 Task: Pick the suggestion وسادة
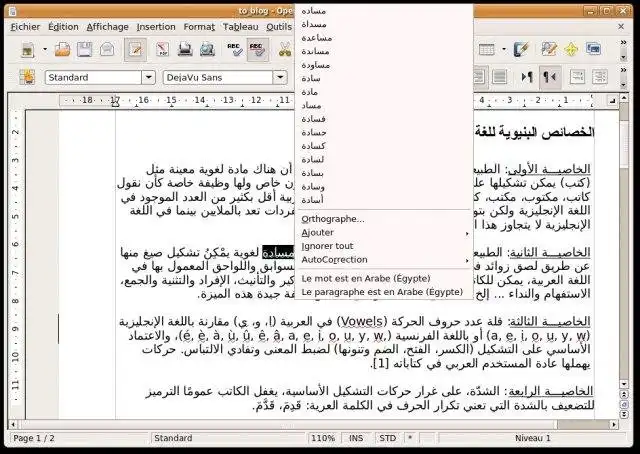(384, 187)
